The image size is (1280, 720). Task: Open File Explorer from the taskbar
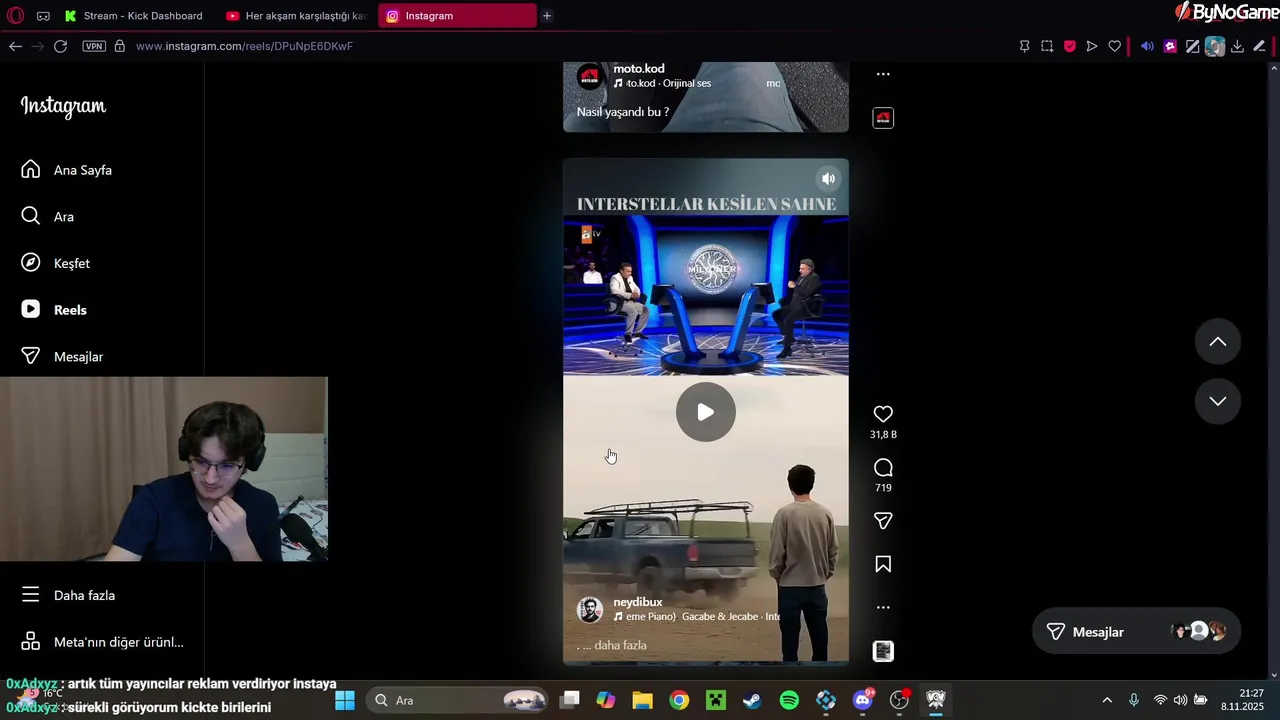(642, 700)
